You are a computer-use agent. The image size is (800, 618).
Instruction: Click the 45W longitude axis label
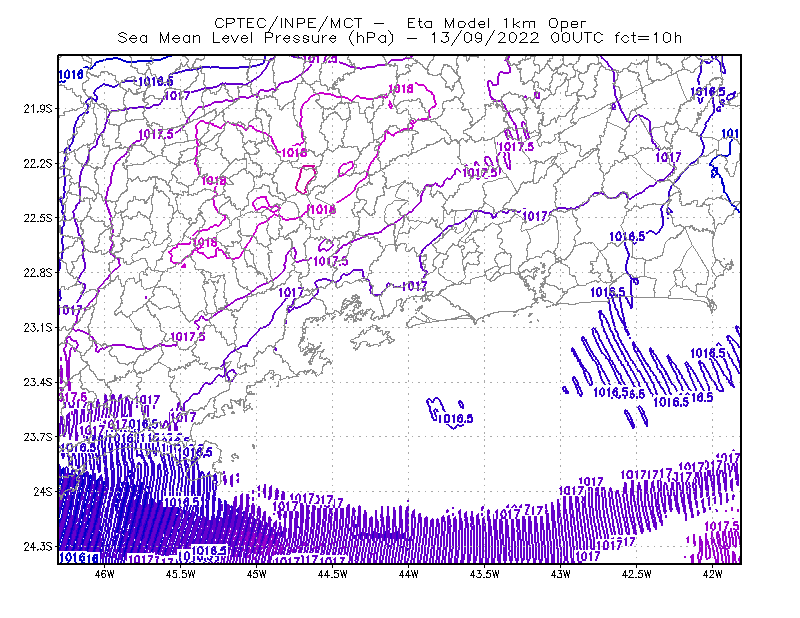tap(257, 574)
